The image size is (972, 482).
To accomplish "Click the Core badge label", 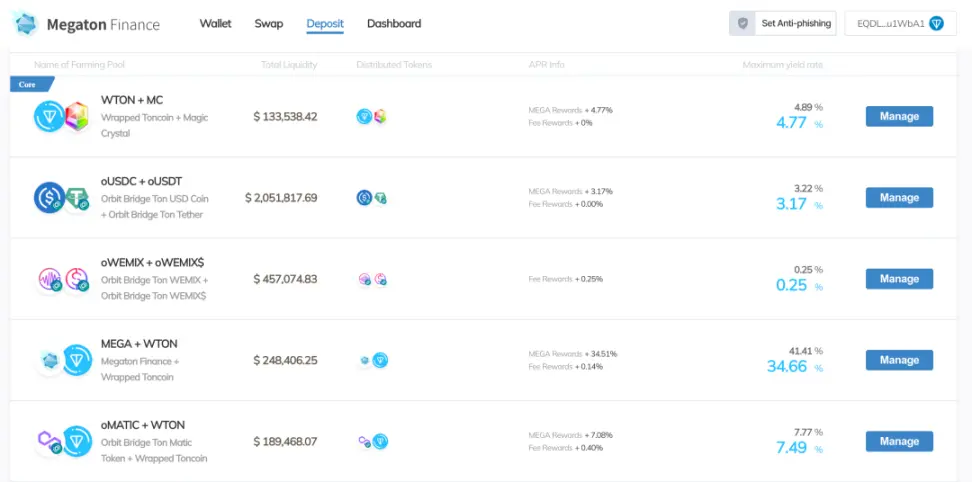I will 31,84.
